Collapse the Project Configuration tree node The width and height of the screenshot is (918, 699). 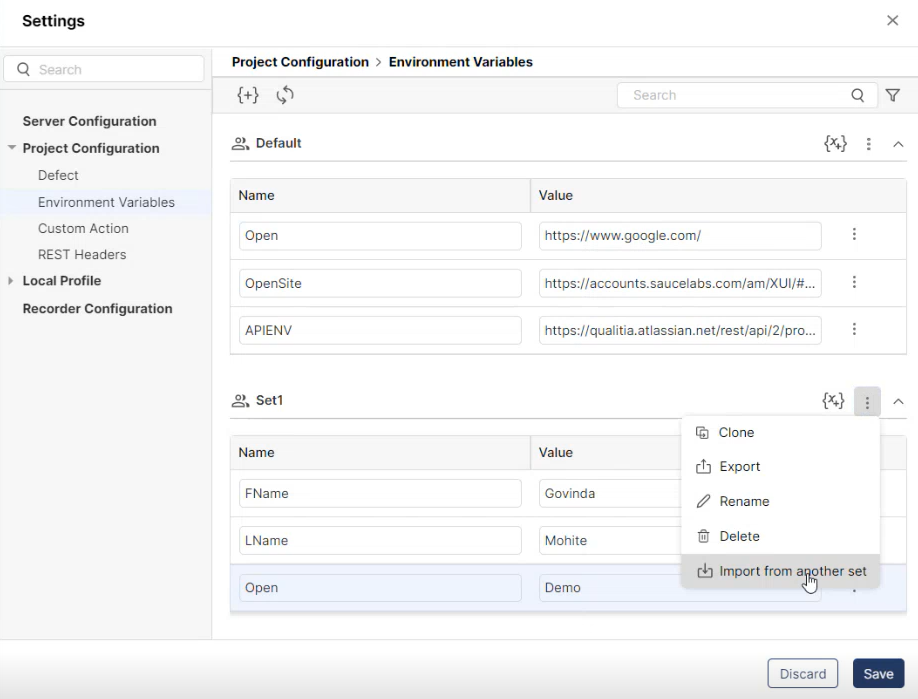click(x=11, y=148)
